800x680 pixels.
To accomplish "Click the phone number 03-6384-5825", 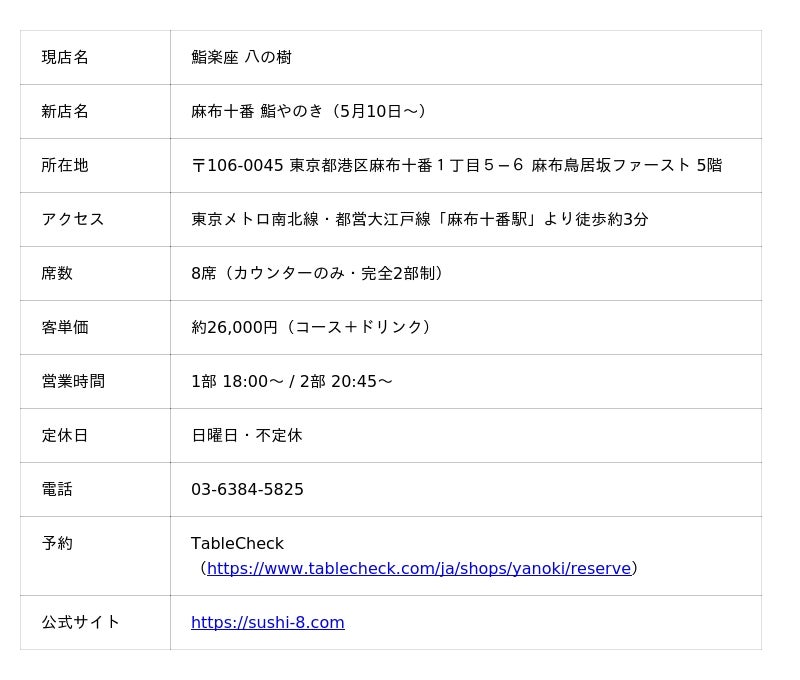I will (247, 490).
